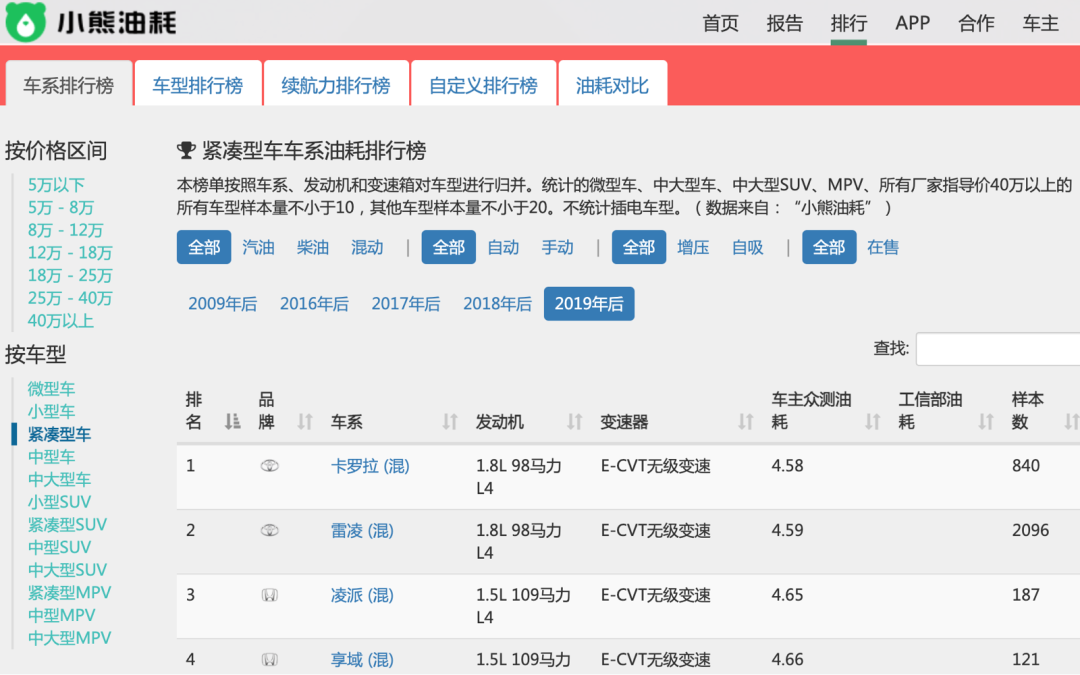Image resolution: width=1080 pixels, height=675 pixels.
Task: Open 排行 in top navigation
Action: coord(849,23)
